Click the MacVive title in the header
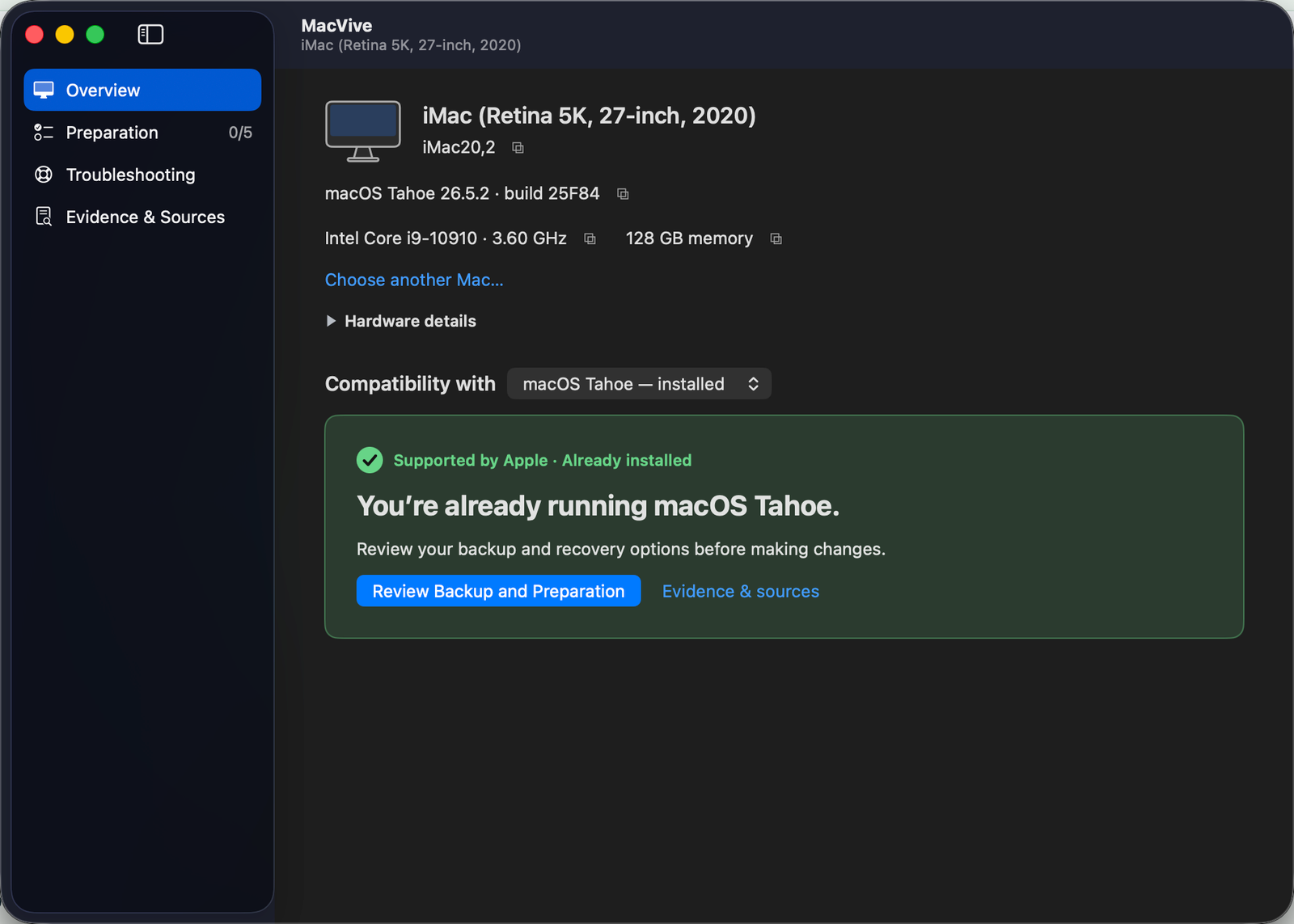Image resolution: width=1294 pixels, height=924 pixels. 336,26
